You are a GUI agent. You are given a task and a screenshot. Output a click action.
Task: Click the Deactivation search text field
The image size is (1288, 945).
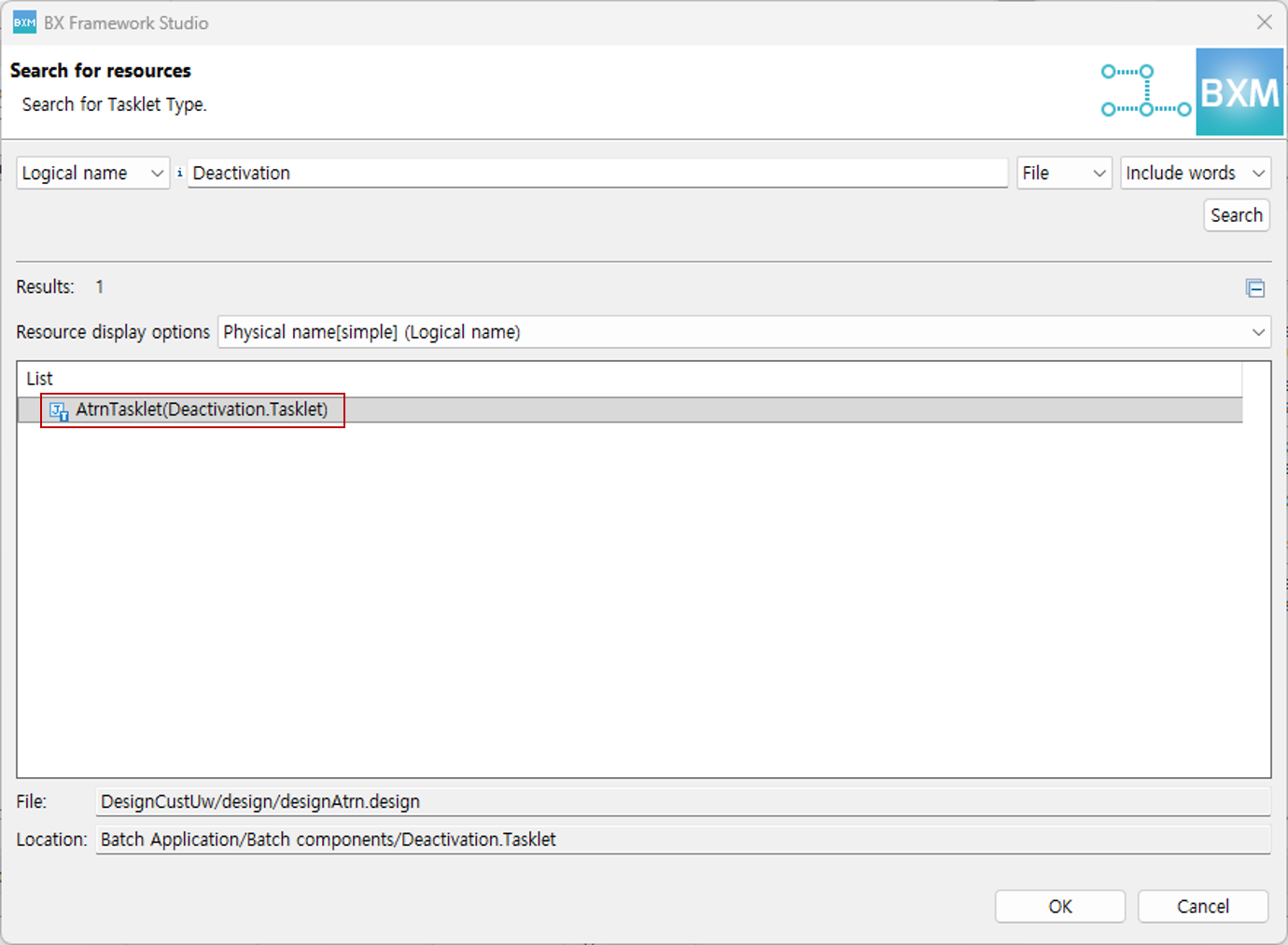(597, 174)
